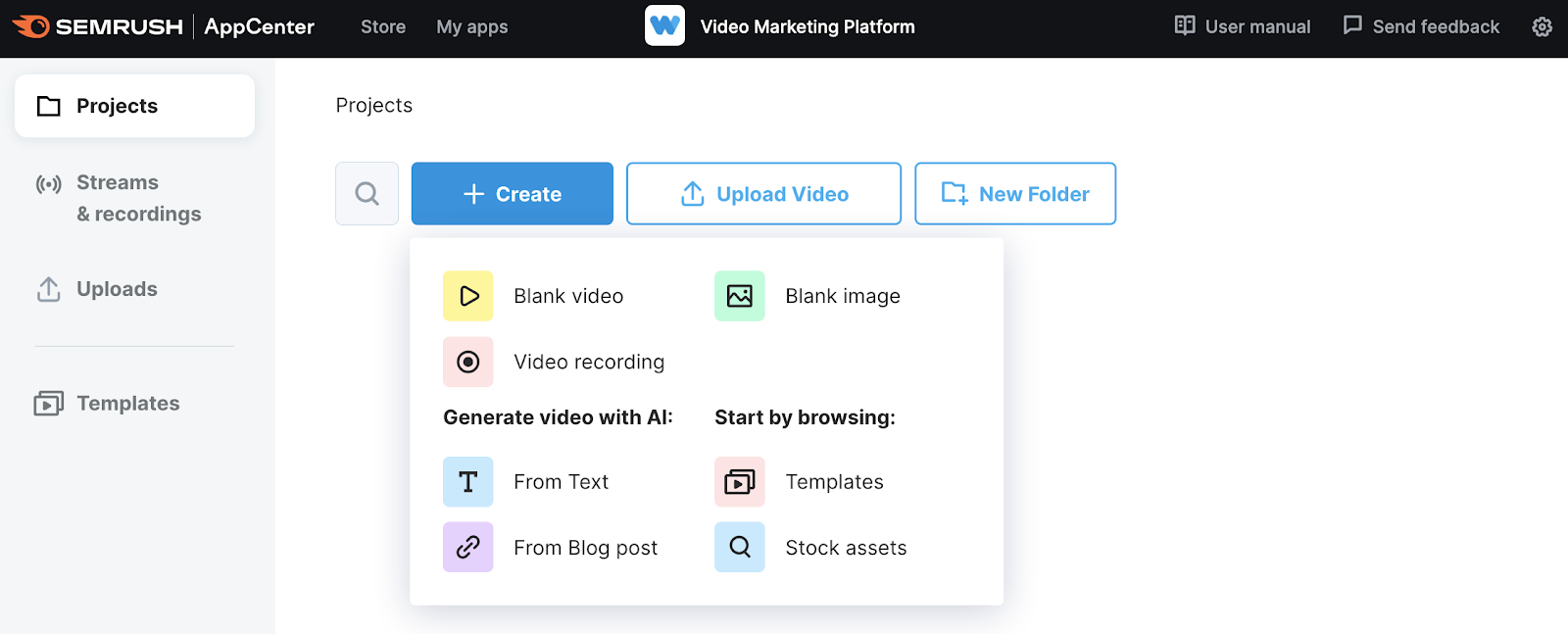Screen dimensions: 1568x634
Task: Click the folder-plus icon on New Folder
Action: pyautogui.click(x=955, y=193)
